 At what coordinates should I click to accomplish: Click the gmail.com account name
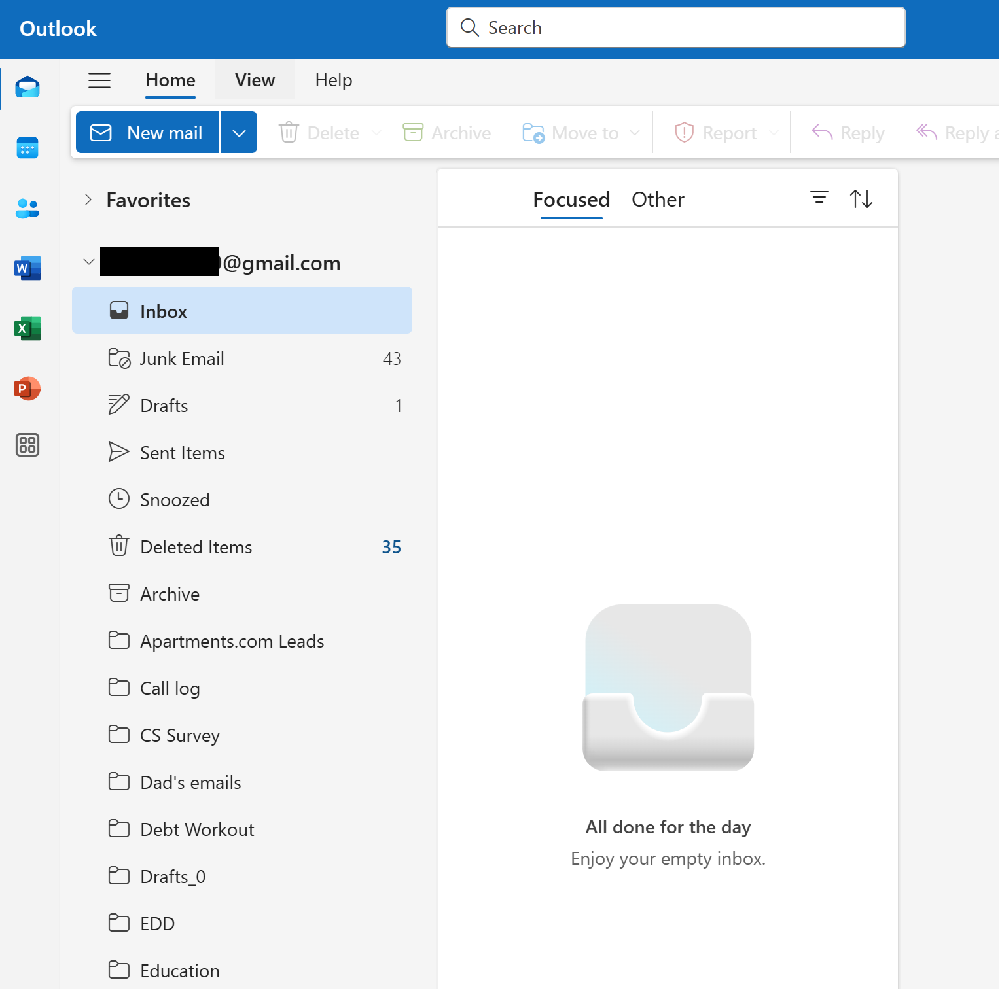[220, 262]
